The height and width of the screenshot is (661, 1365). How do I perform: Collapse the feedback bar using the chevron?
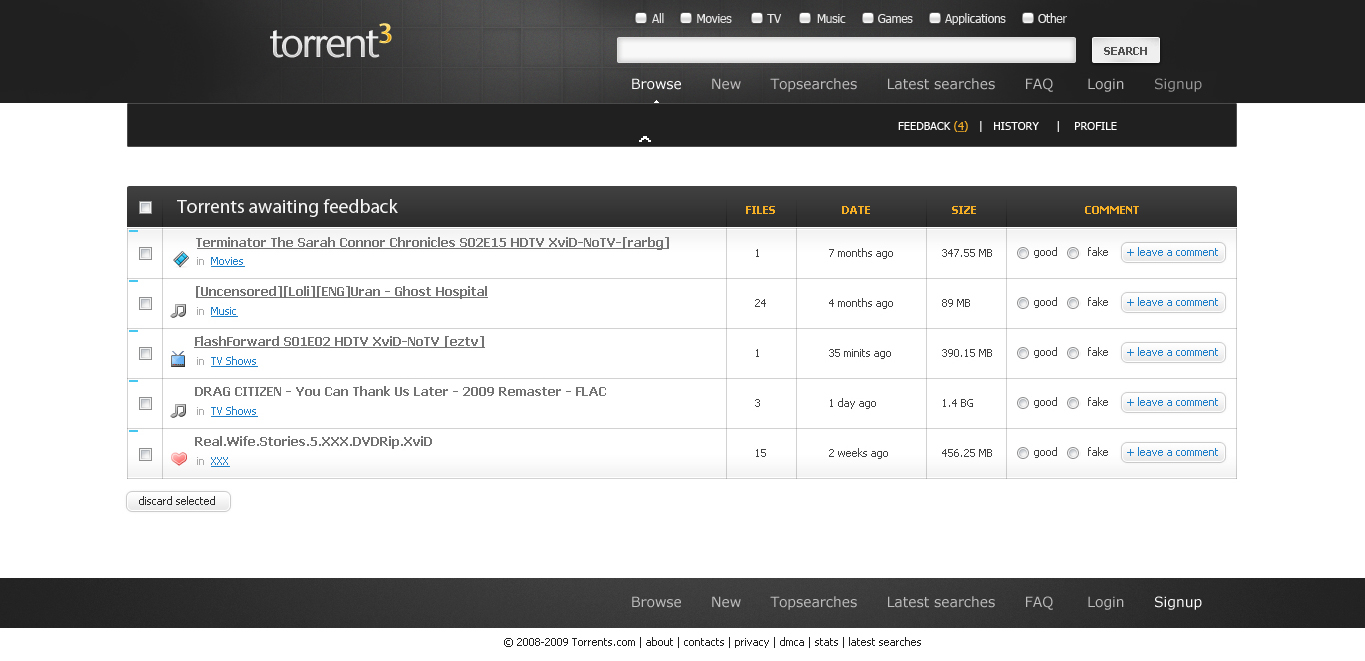645,139
